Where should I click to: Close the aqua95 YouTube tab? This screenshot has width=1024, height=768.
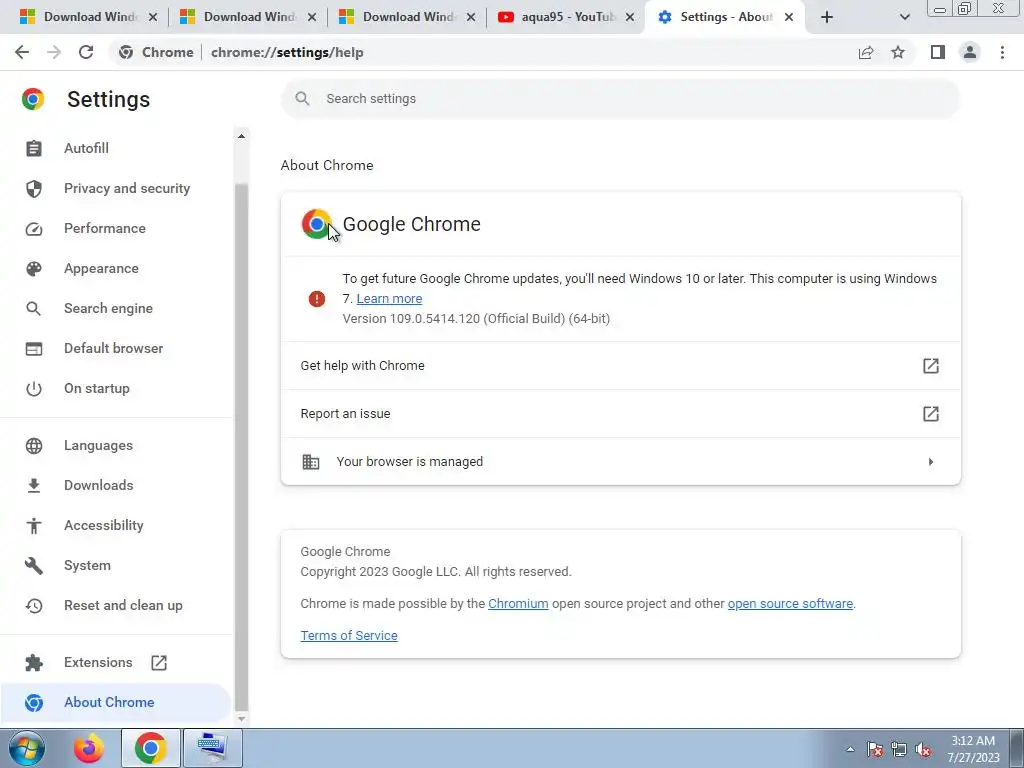tap(630, 17)
